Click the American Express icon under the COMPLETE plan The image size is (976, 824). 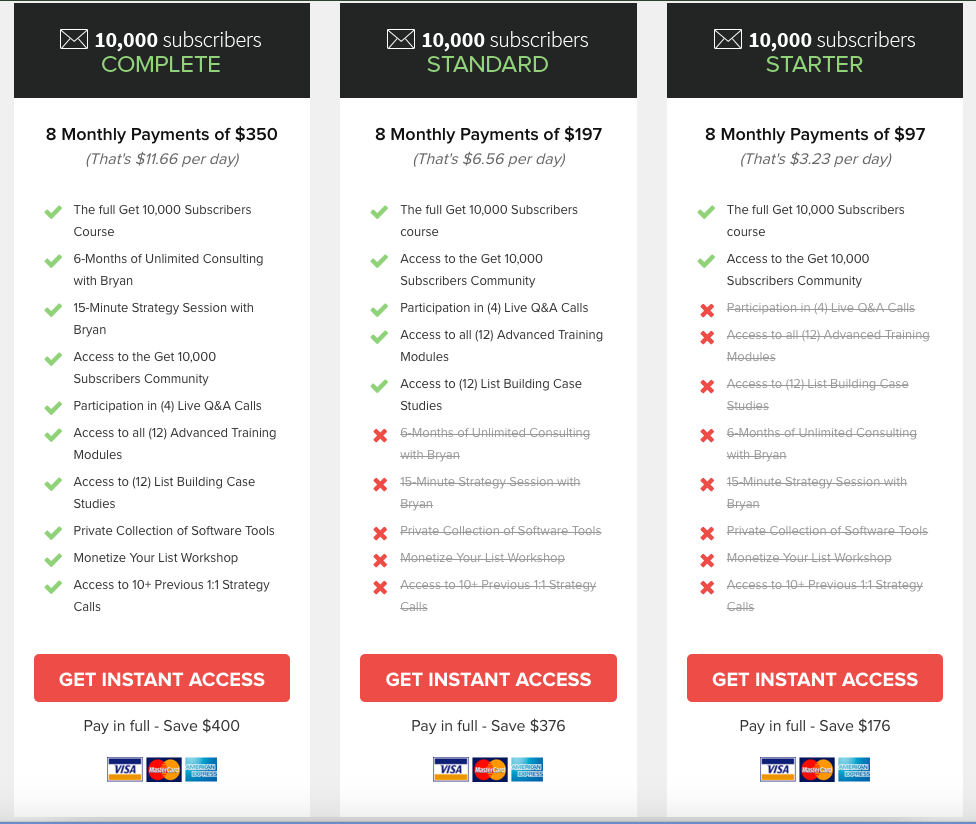tap(201, 769)
